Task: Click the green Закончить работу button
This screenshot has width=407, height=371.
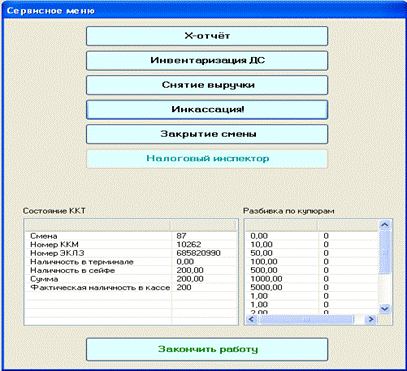Action: click(207, 349)
